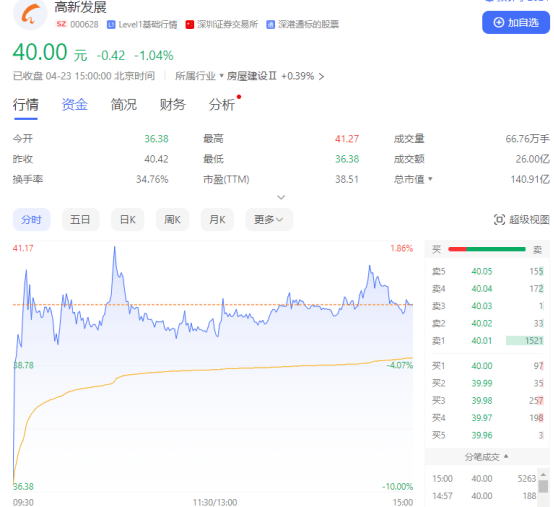Image resolution: width=554 pixels, height=507 pixels.
Task: Click the 卖2 price 40.02
Action: click(x=482, y=323)
